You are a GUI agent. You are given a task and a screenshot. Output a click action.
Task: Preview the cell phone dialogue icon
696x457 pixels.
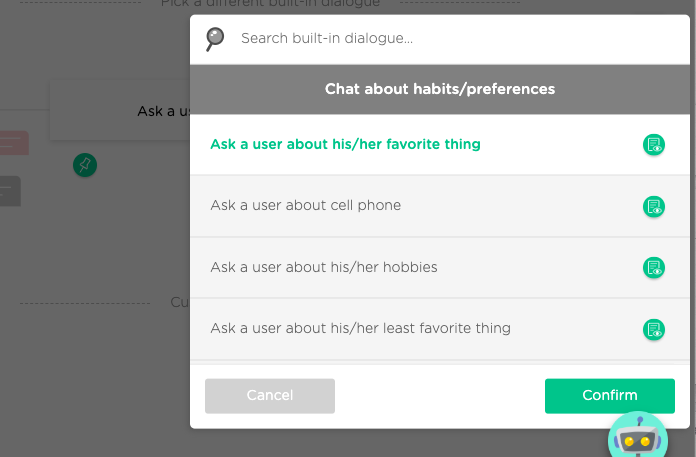(654, 206)
